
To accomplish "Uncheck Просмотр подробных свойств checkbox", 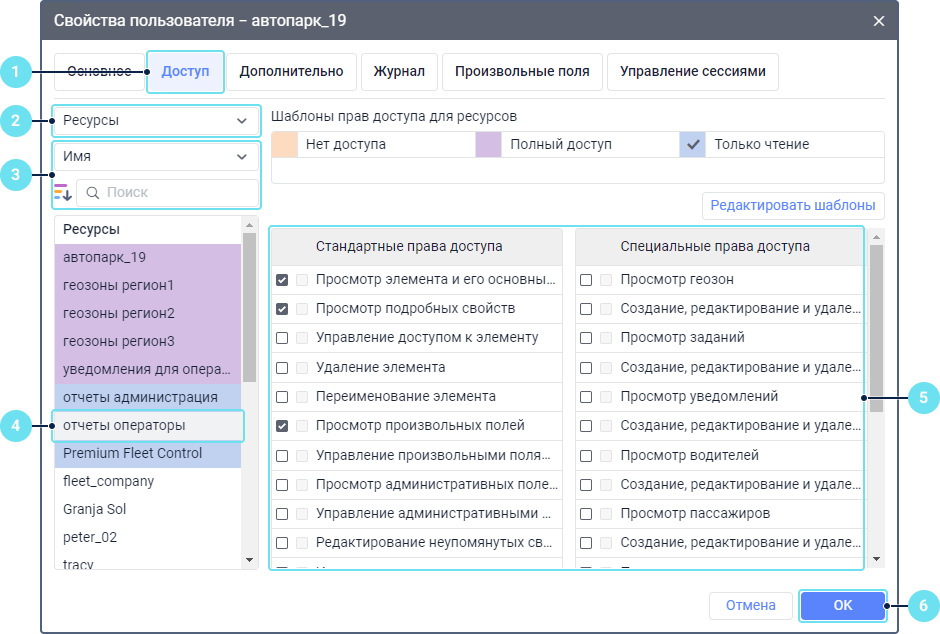I will (x=282, y=309).
